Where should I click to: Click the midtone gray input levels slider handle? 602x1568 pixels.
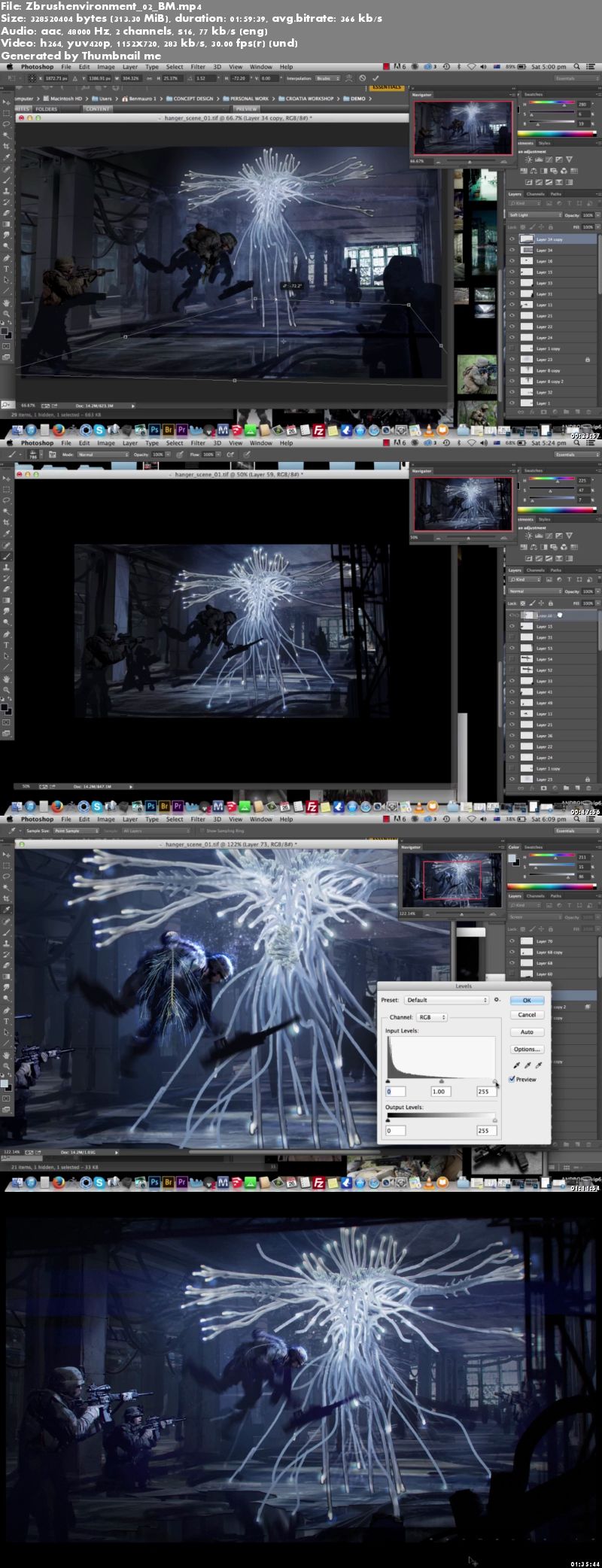(441, 1082)
